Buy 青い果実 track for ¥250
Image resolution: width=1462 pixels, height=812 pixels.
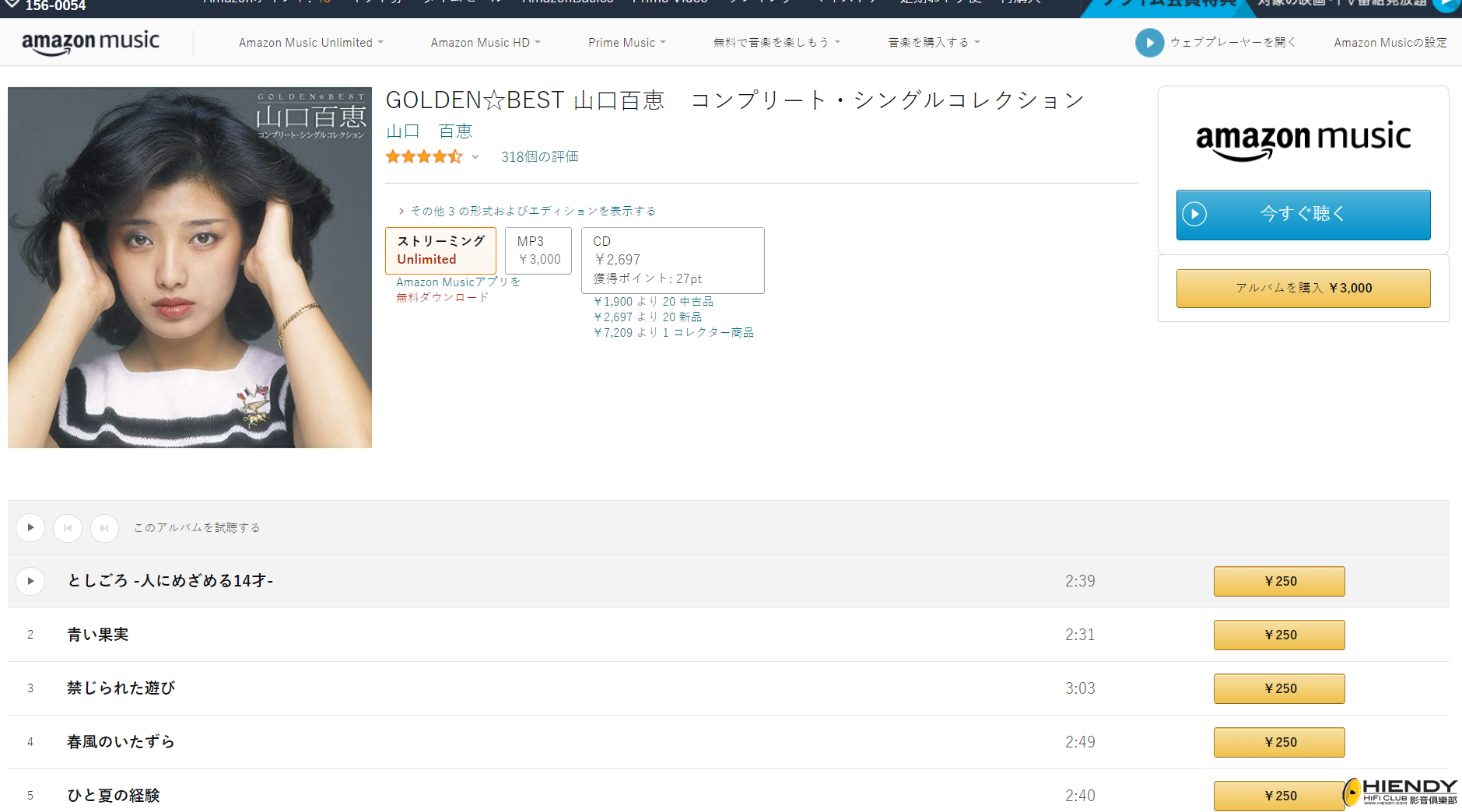coord(1279,635)
